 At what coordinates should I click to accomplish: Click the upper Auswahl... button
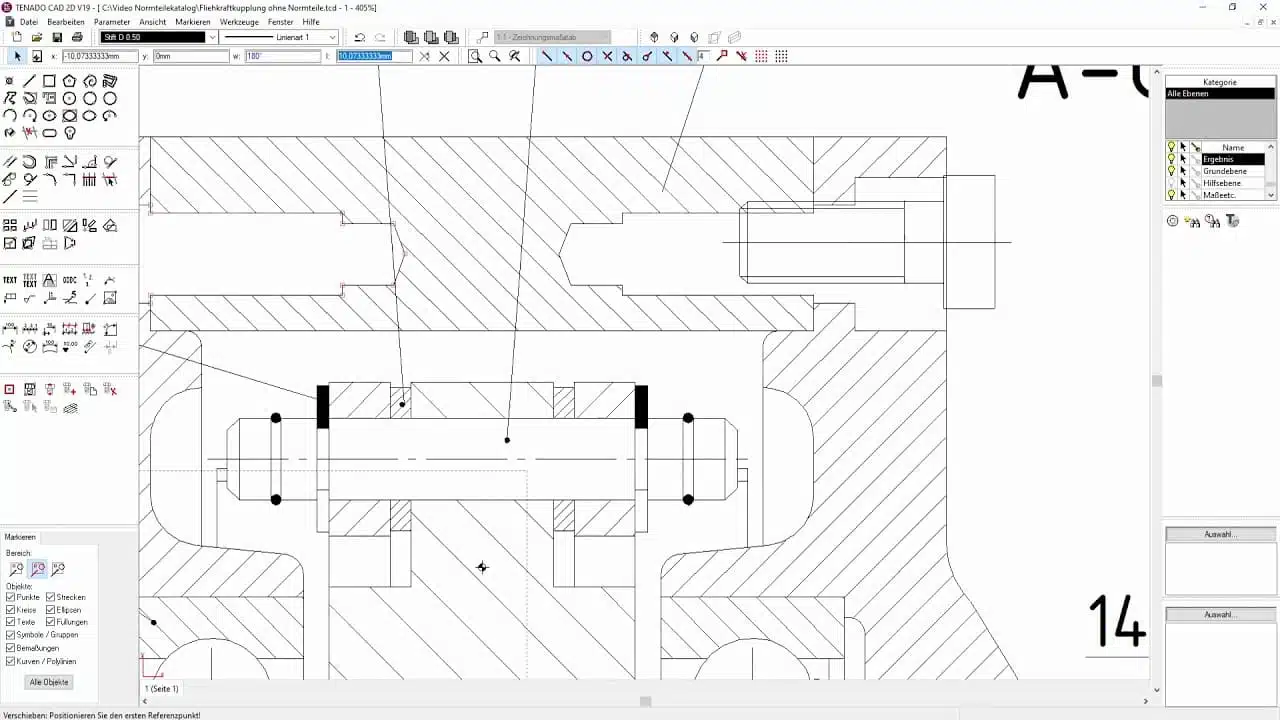point(1220,535)
